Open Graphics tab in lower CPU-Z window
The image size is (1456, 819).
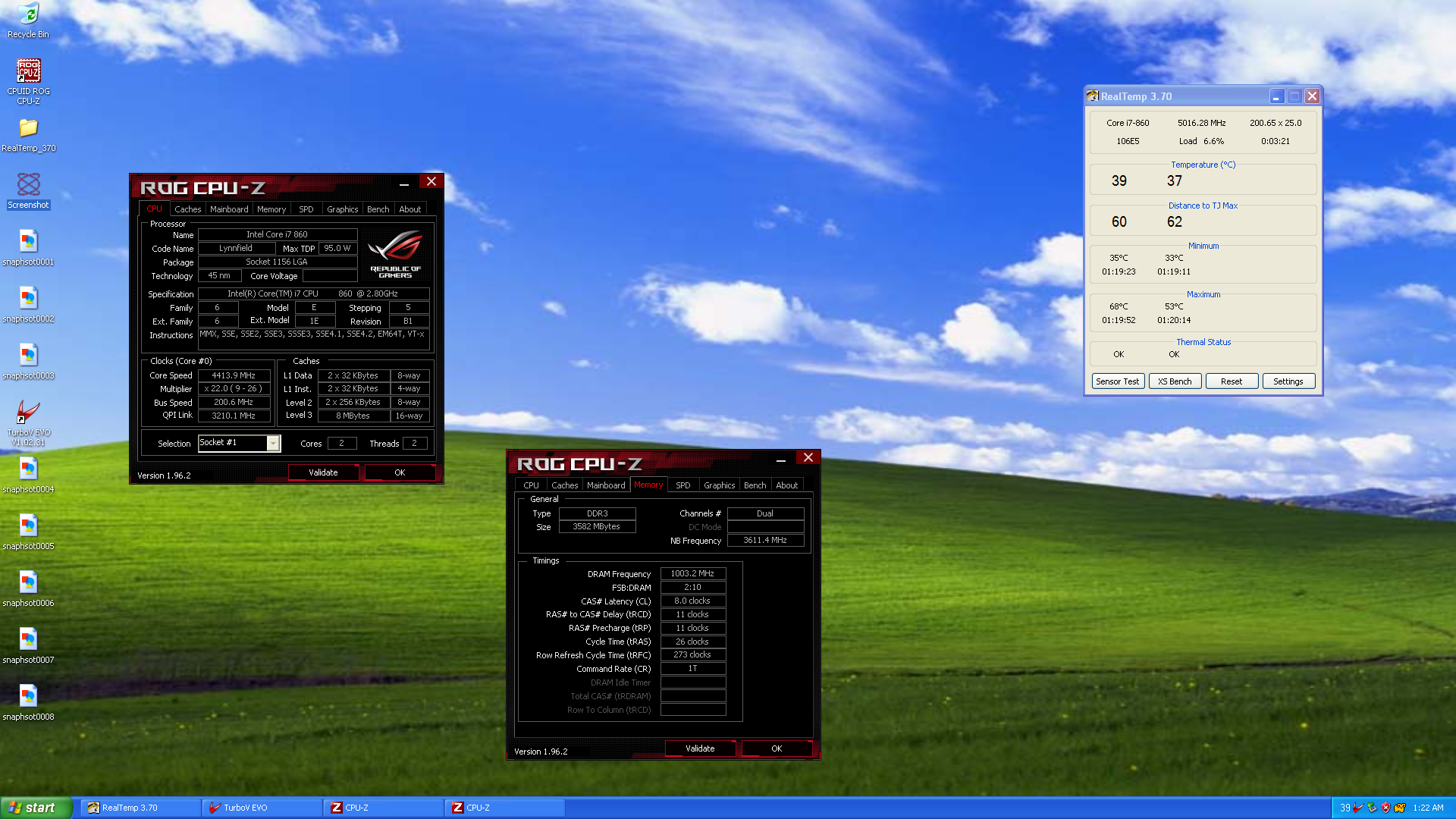tap(719, 485)
